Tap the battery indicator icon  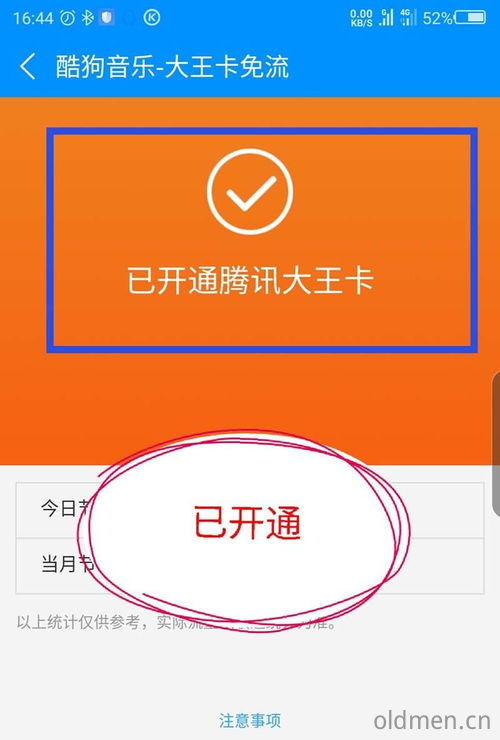[470, 18]
